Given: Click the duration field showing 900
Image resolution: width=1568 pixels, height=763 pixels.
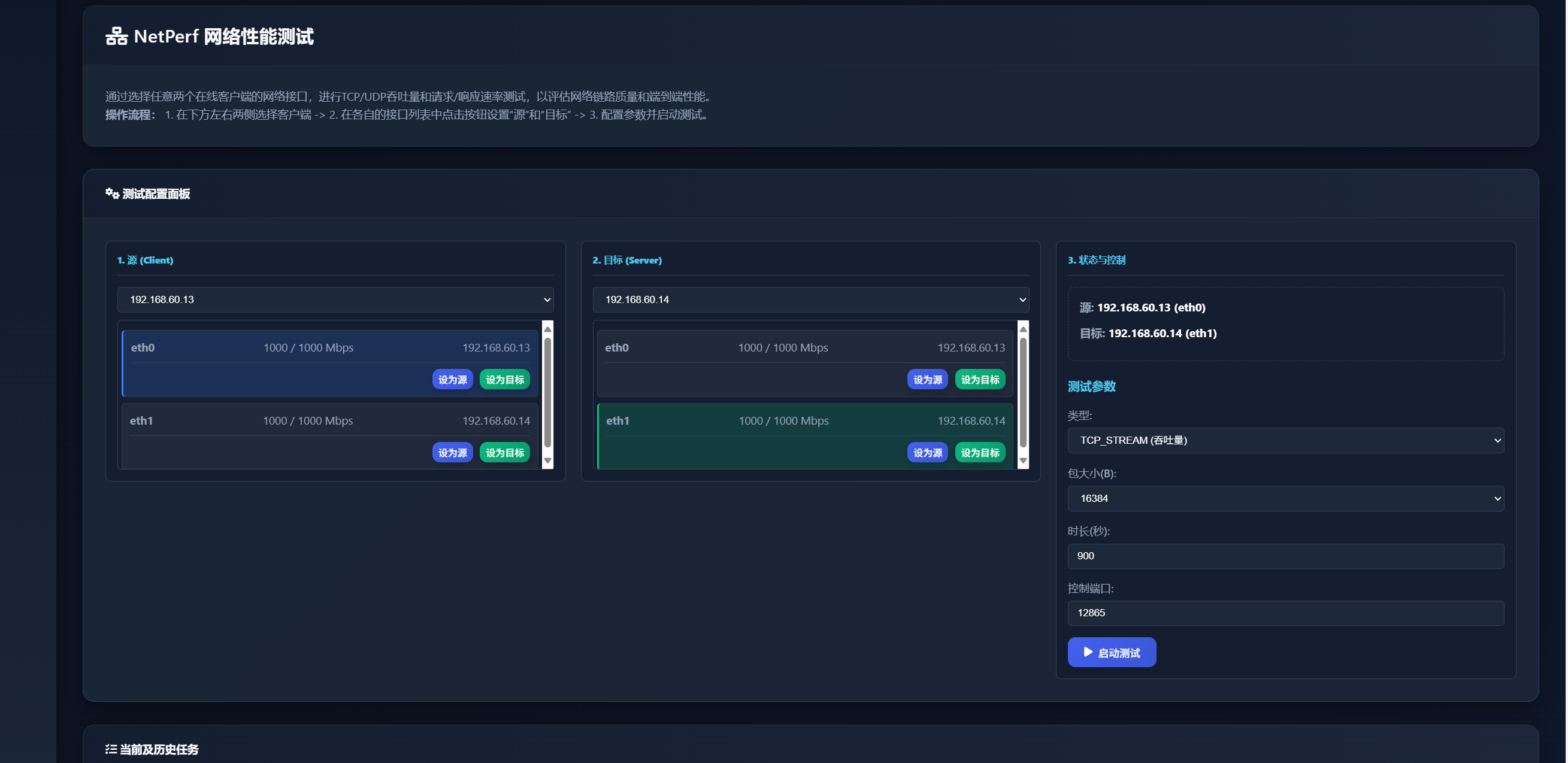Looking at the screenshot, I should coord(1285,556).
